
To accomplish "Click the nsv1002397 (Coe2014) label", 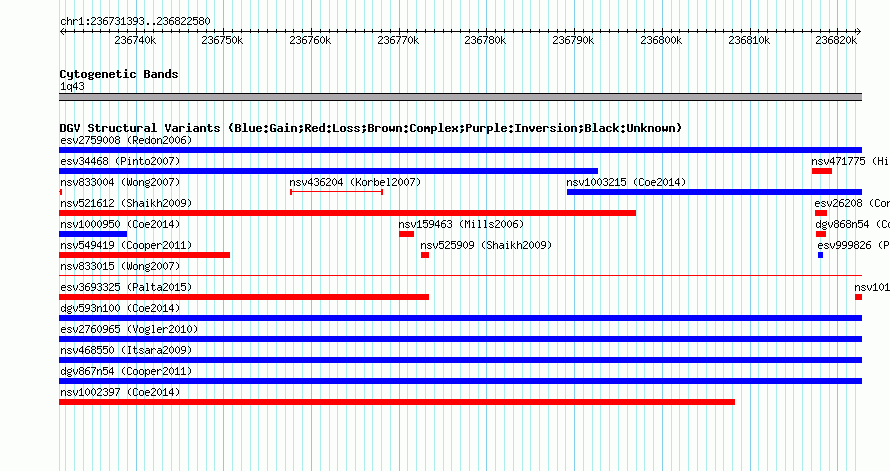I will click(120, 392).
